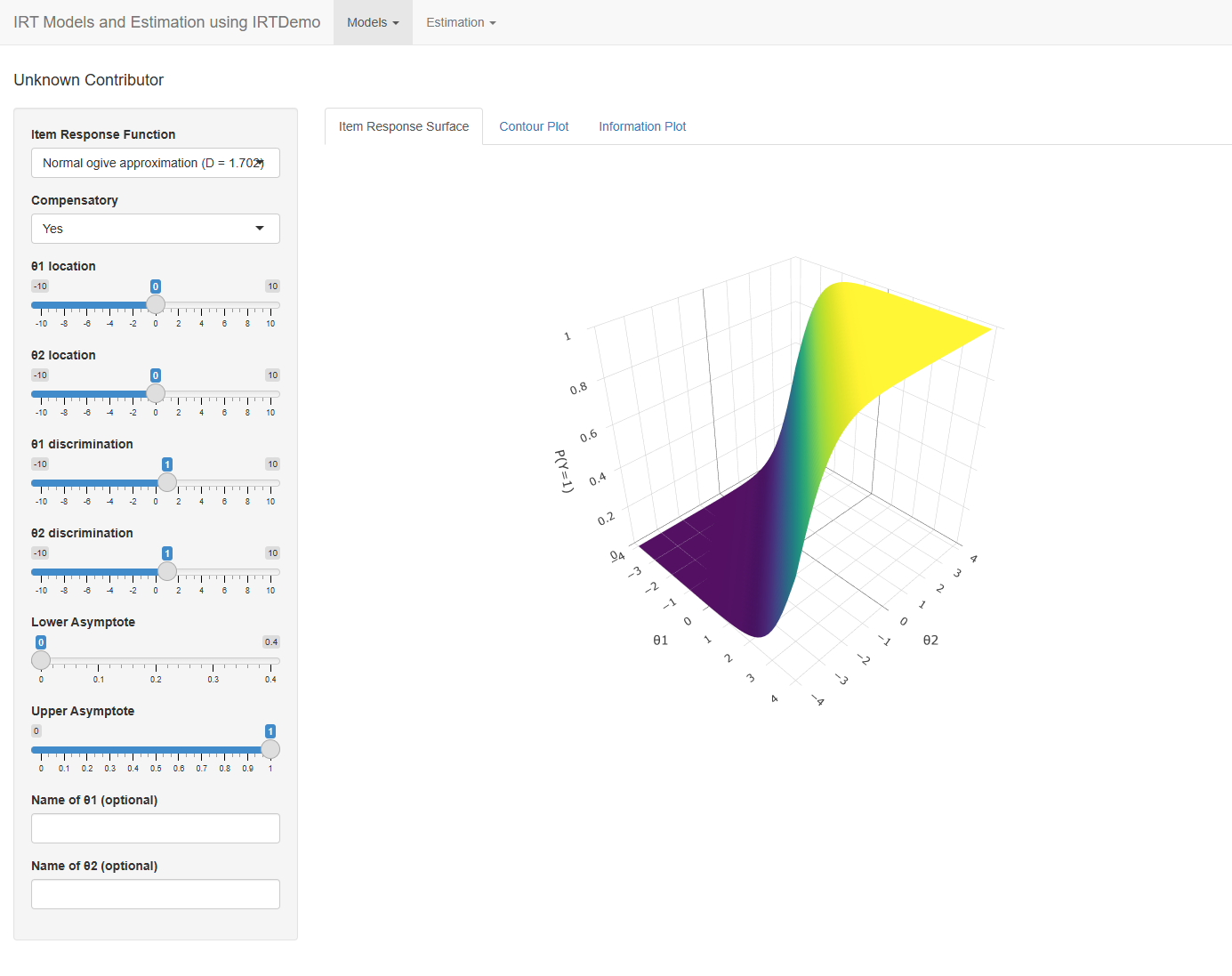Click the 'θ1' axis title on the plot
1232x976 pixels.
tap(660, 641)
